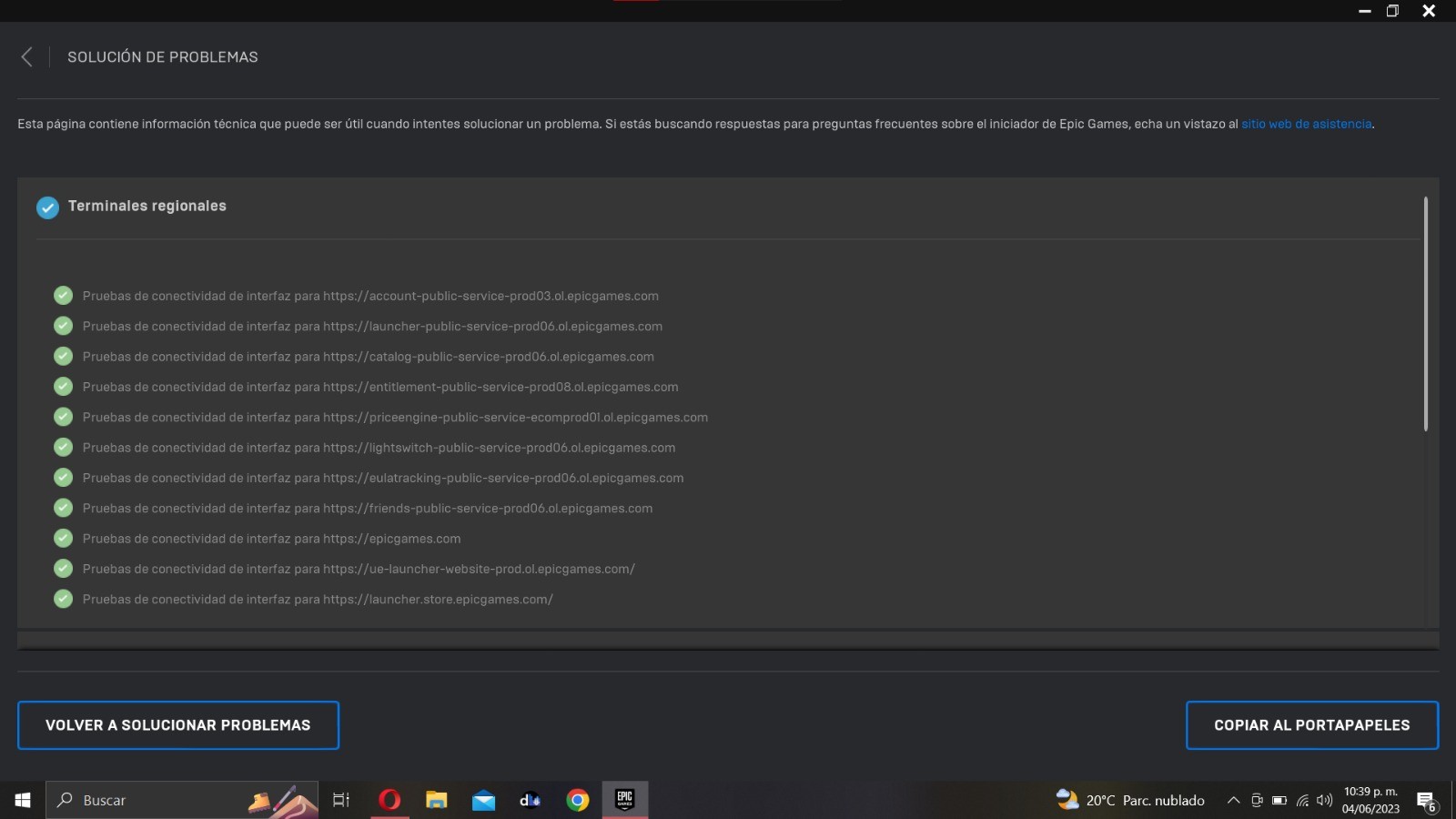The width and height of the screenshot is (1456, 819).
Task: Select the 'Terminales regionales' section heading
Action: [147, 206]
